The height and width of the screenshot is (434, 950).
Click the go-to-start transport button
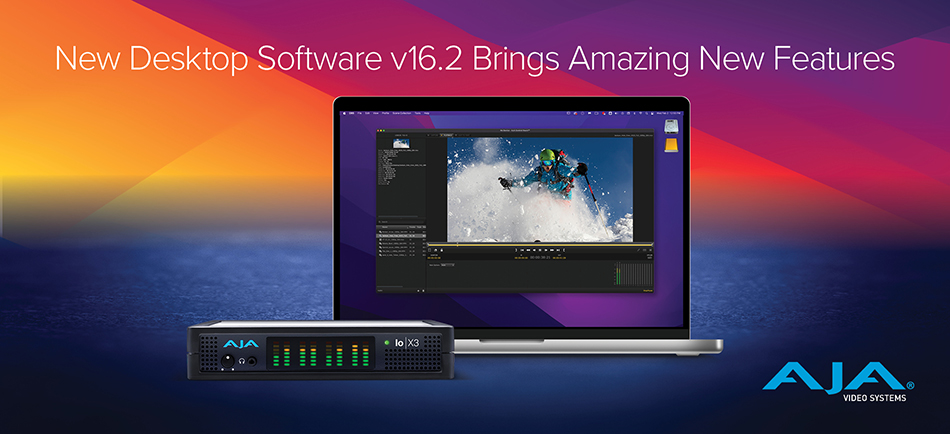[522, 250]
